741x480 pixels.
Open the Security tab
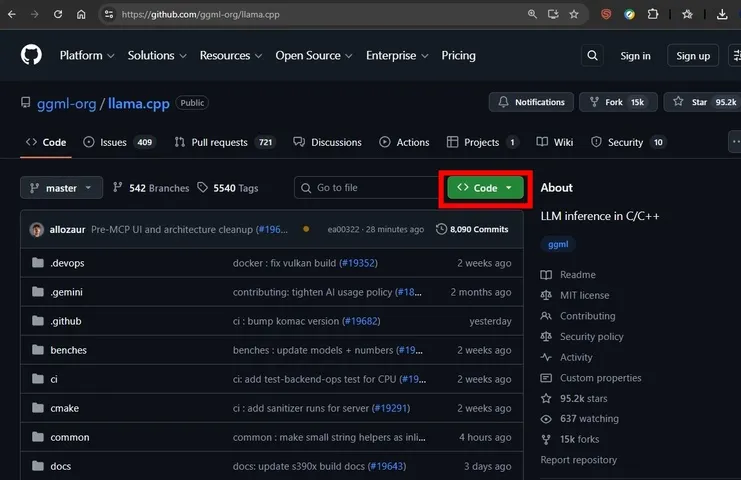click(629, 142)
